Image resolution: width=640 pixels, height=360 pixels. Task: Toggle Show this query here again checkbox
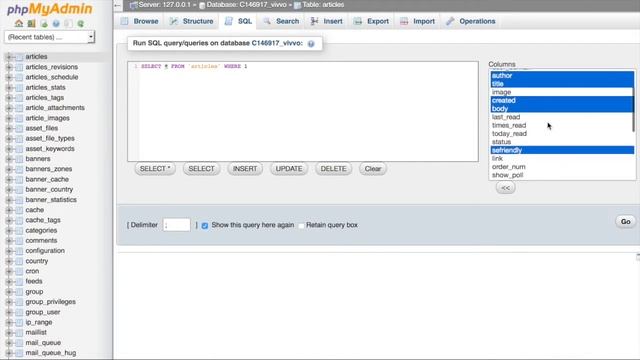pos(205,225)
